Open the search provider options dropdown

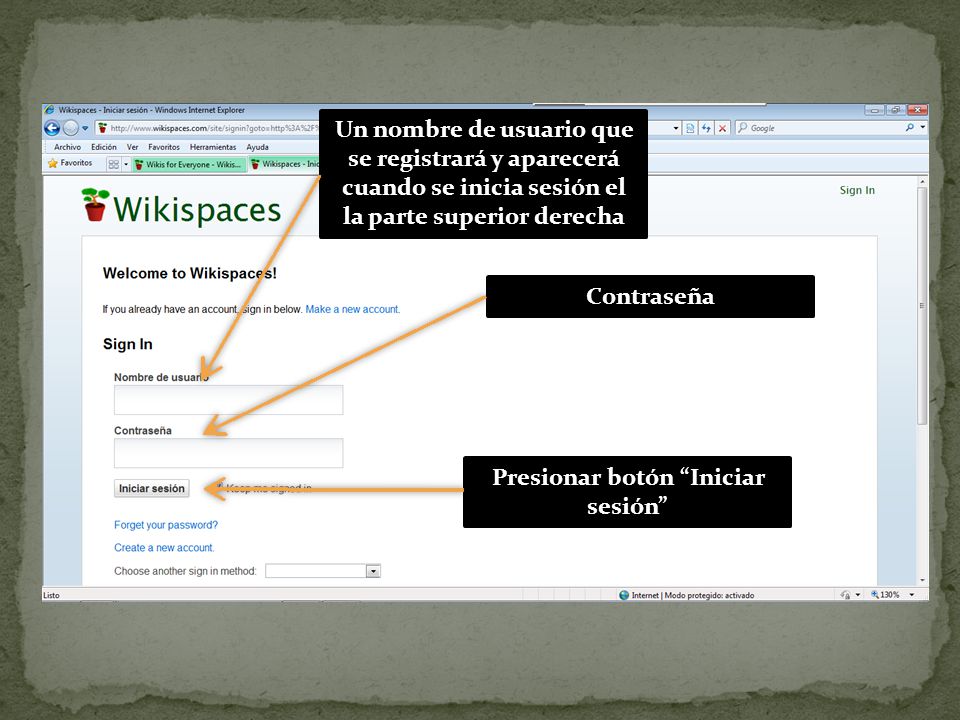(922, 127)
